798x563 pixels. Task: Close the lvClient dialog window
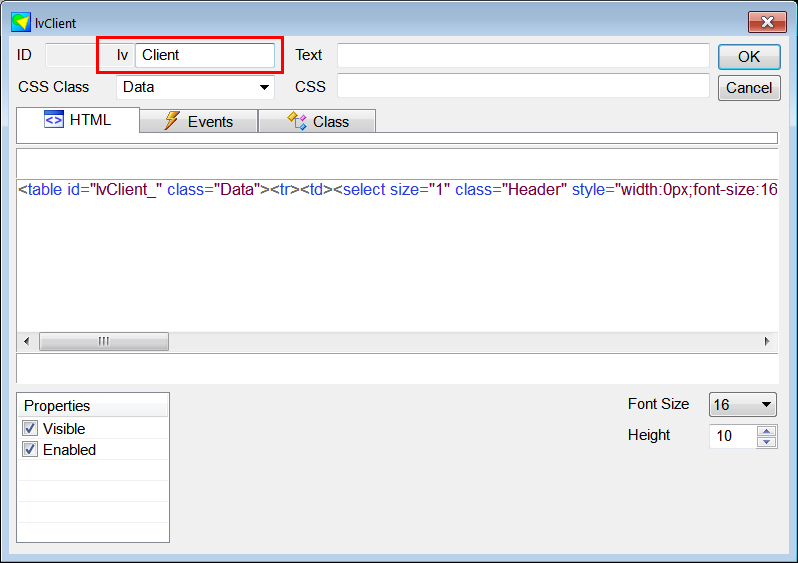tap(767, 22)
